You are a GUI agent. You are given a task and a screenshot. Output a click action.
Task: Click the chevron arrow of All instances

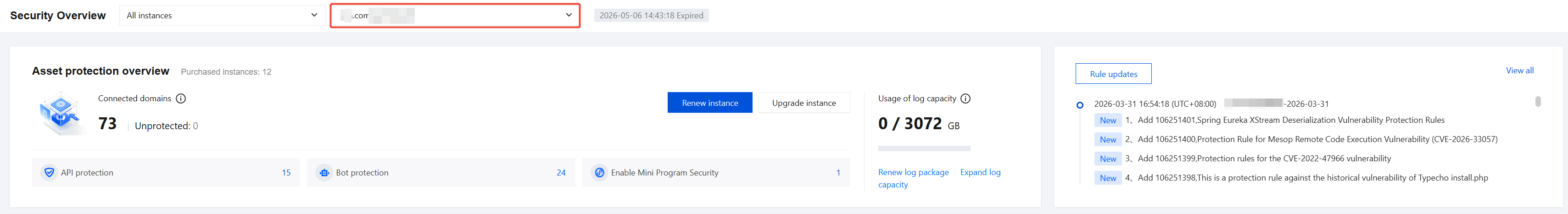coord(314,15)
